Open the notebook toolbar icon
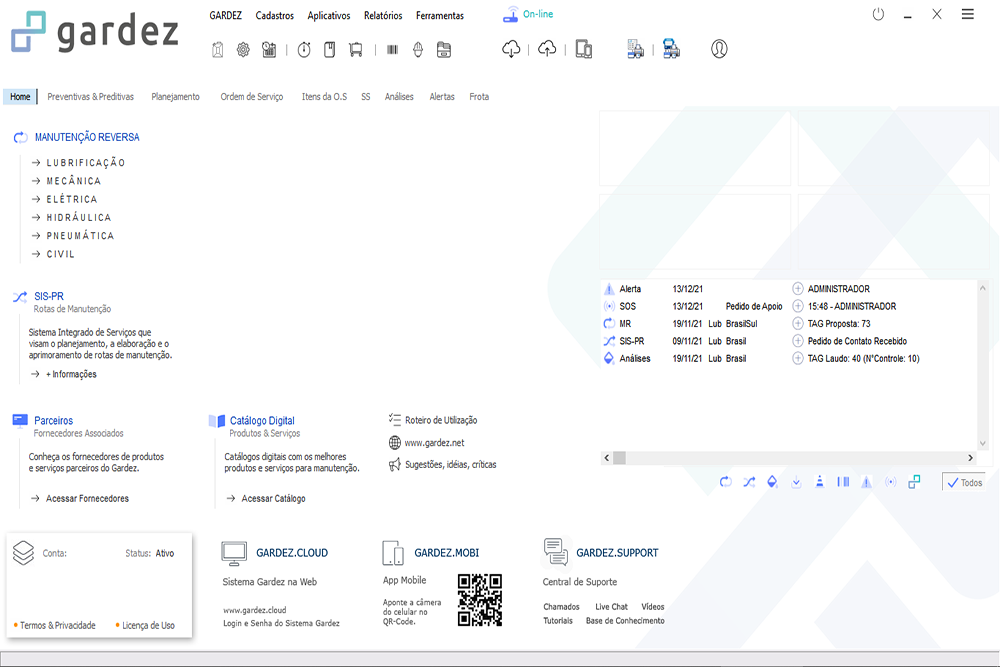This screenshot has height=667, width=1000. (330, 49)
